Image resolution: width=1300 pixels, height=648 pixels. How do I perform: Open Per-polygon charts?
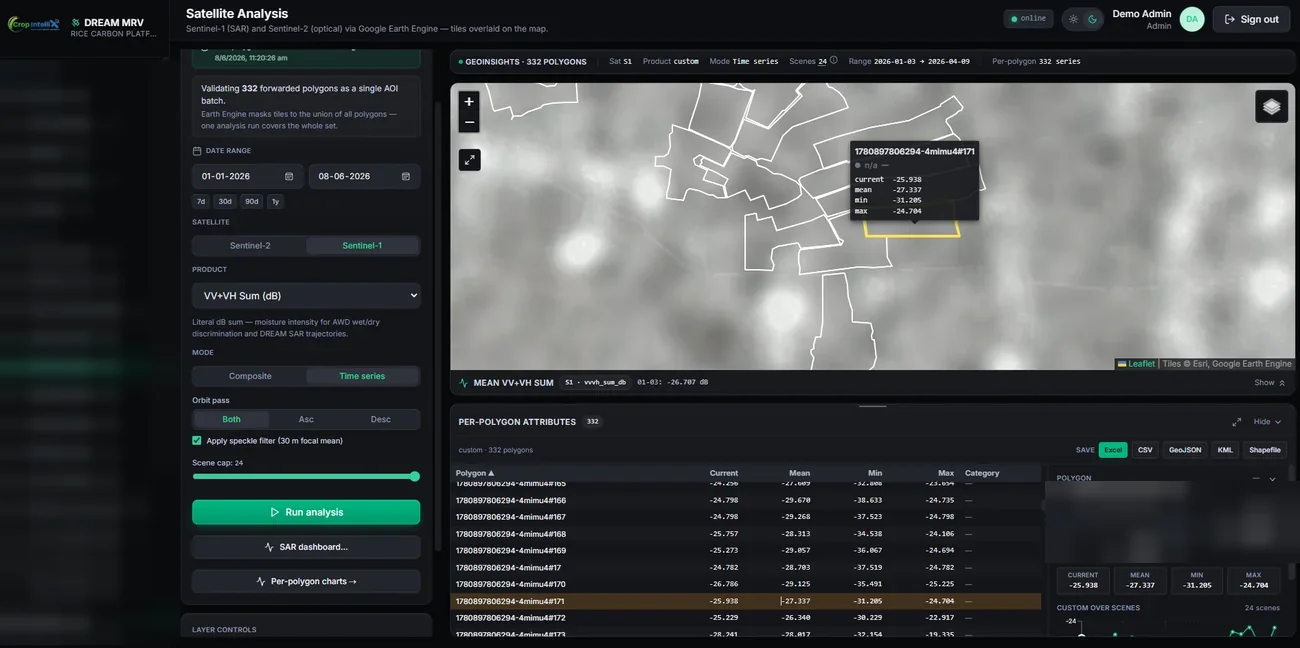306,581
